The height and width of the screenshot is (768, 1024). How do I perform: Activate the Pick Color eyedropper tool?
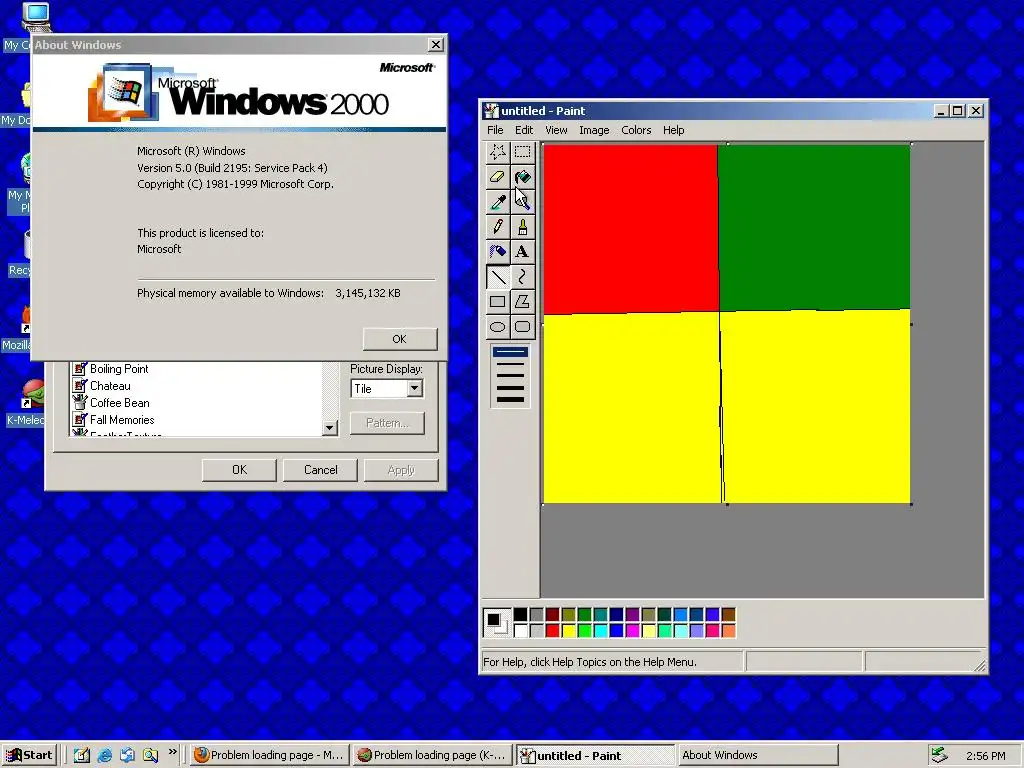pyautogui.click(x=498, y=202)
